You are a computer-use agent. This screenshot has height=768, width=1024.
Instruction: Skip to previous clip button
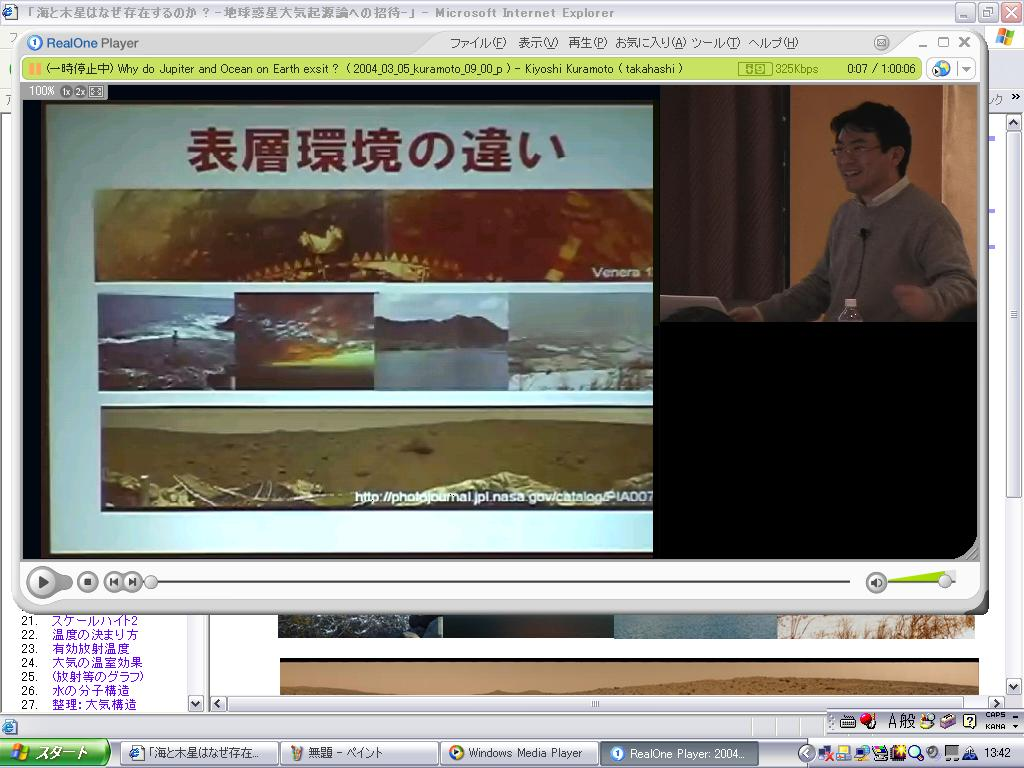tap(114, 582)
